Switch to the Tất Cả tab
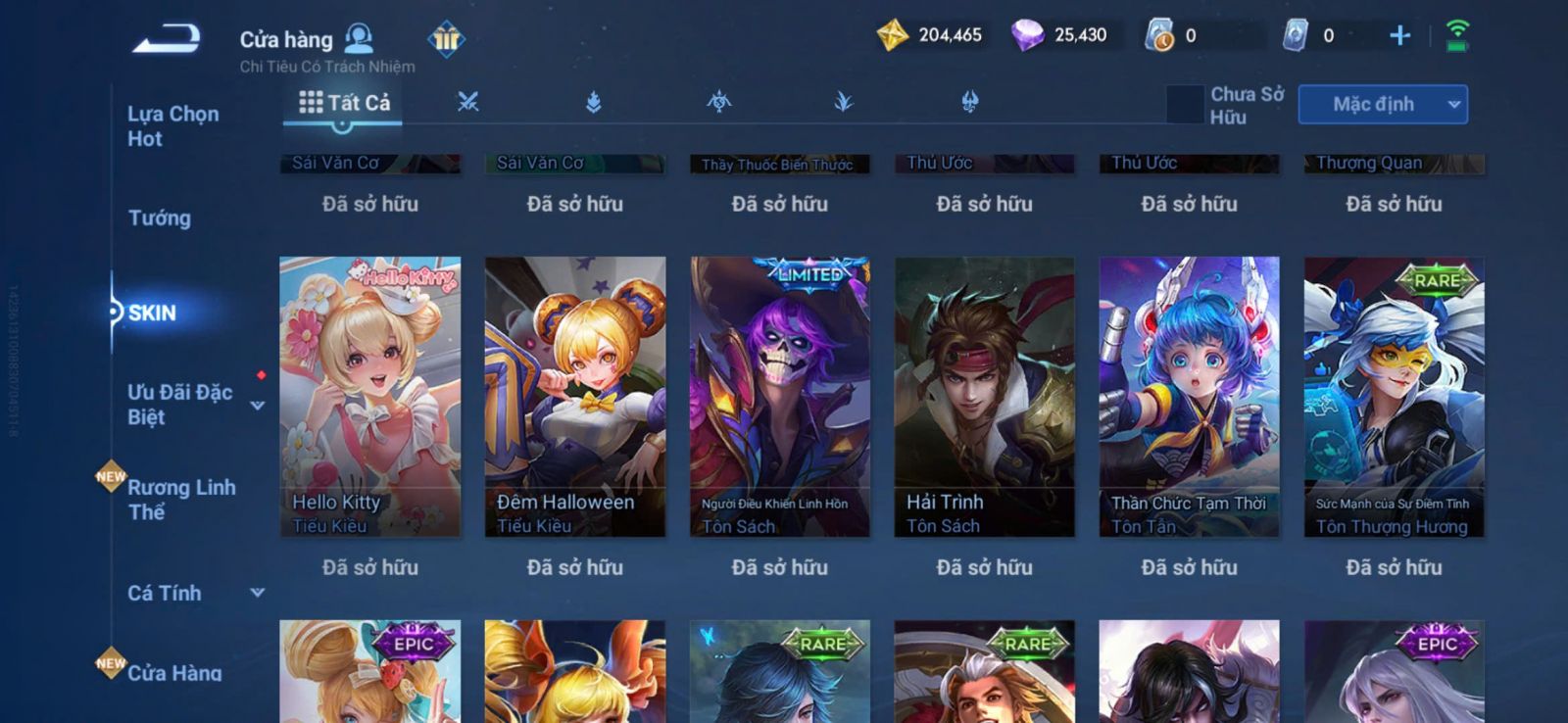 coord(344,103)
